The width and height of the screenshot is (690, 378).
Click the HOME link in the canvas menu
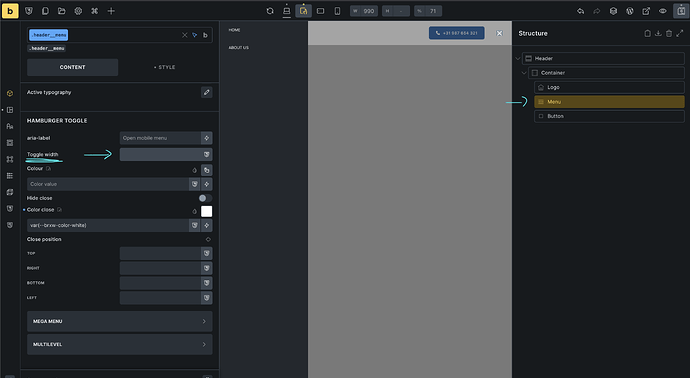pos(234,30)
